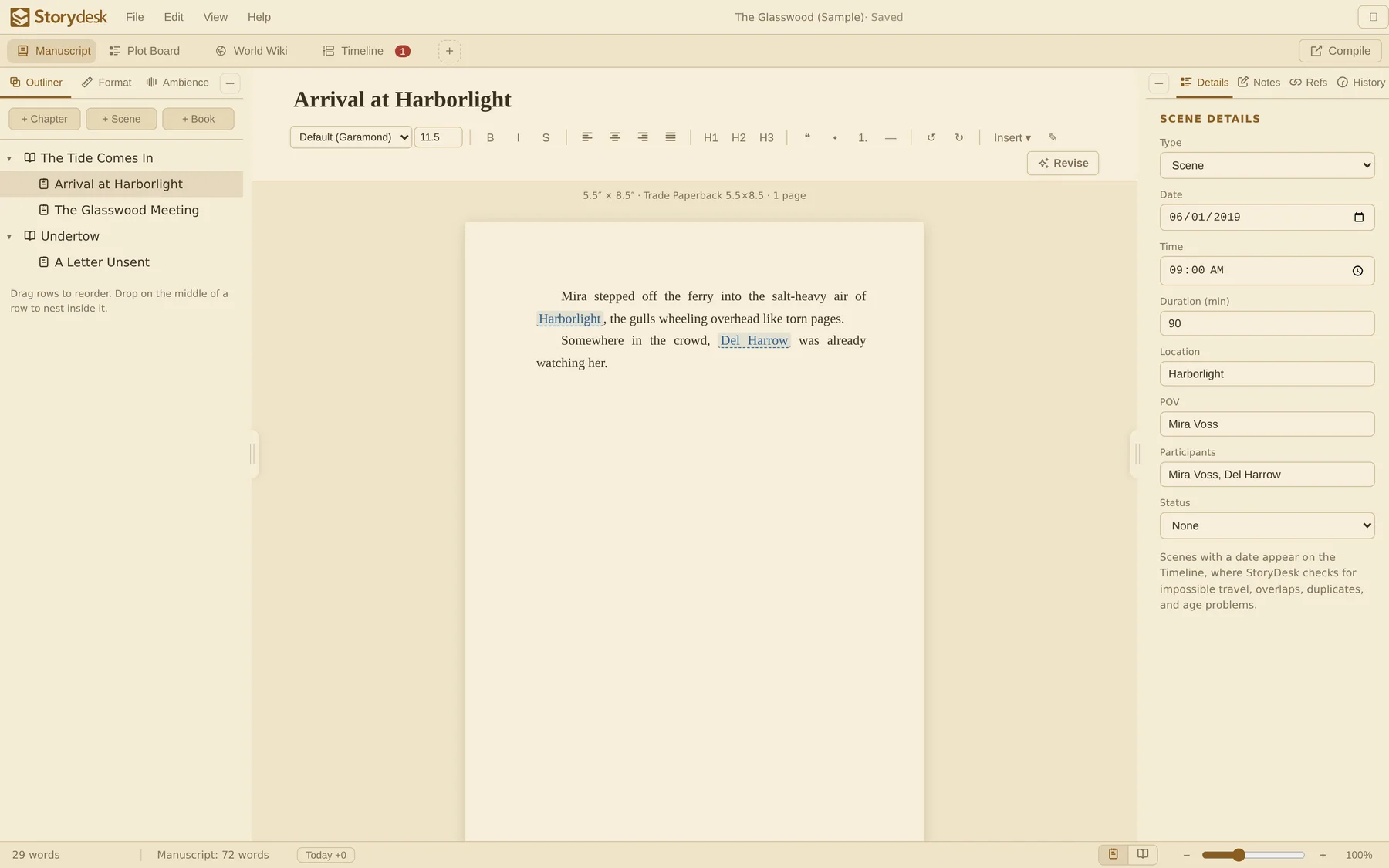1389x868 pixels.
Task: Open the scene Type dropdown
Action: (x=1267, y=165)
